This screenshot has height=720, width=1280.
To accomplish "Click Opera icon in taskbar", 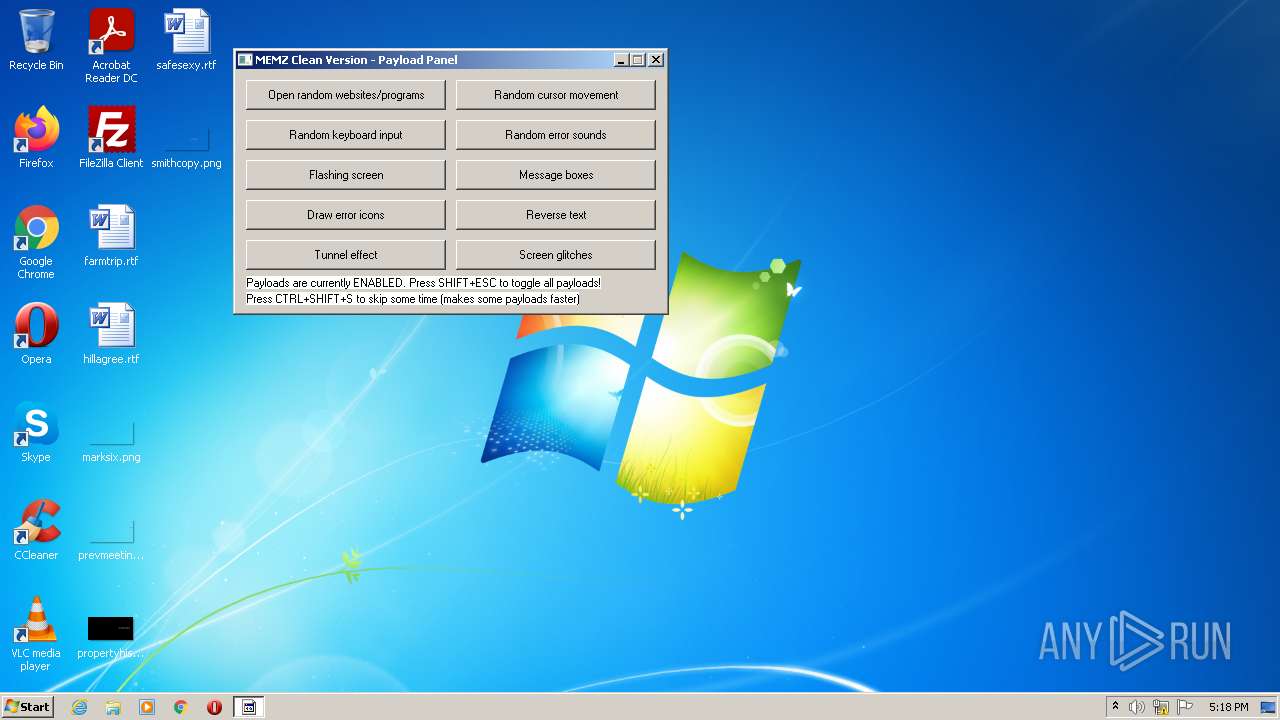I will 214,707.
